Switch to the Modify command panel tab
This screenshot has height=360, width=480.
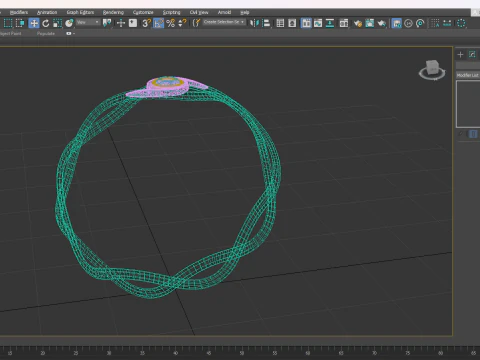pyautogui.click(x=472, y=54)
